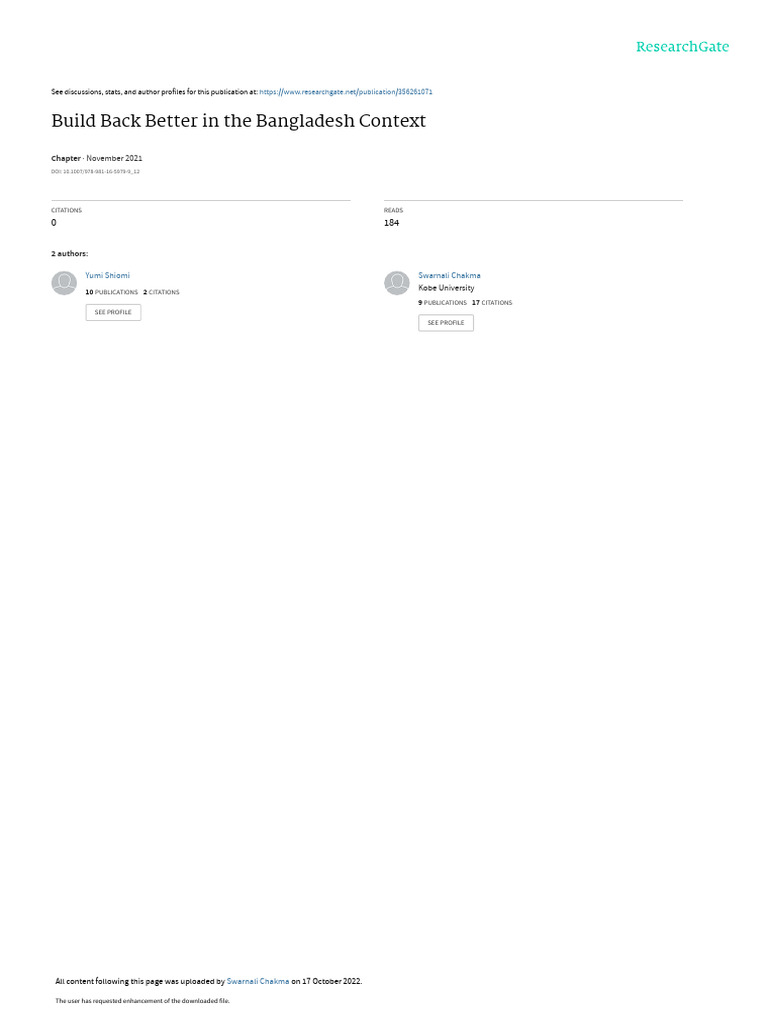768x1024 pixels.
Task: Click uploader Swarnali Chakma link in footer
Action: tap(258, 981)
